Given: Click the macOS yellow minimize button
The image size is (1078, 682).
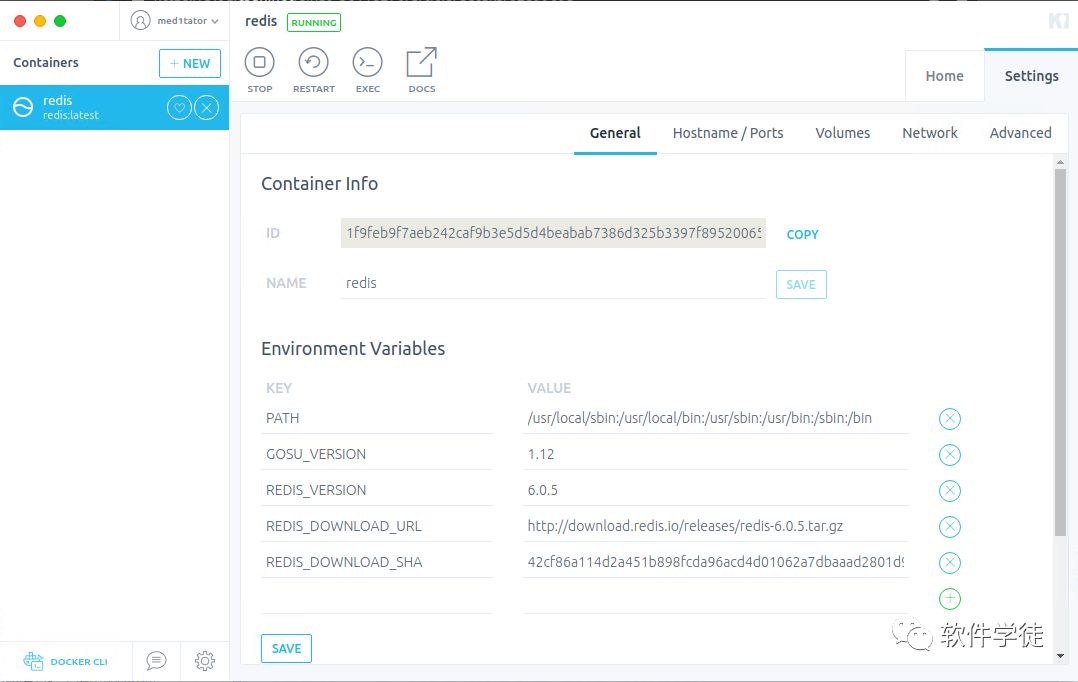Looking at the screenshot, I should [x=40, y=21].
